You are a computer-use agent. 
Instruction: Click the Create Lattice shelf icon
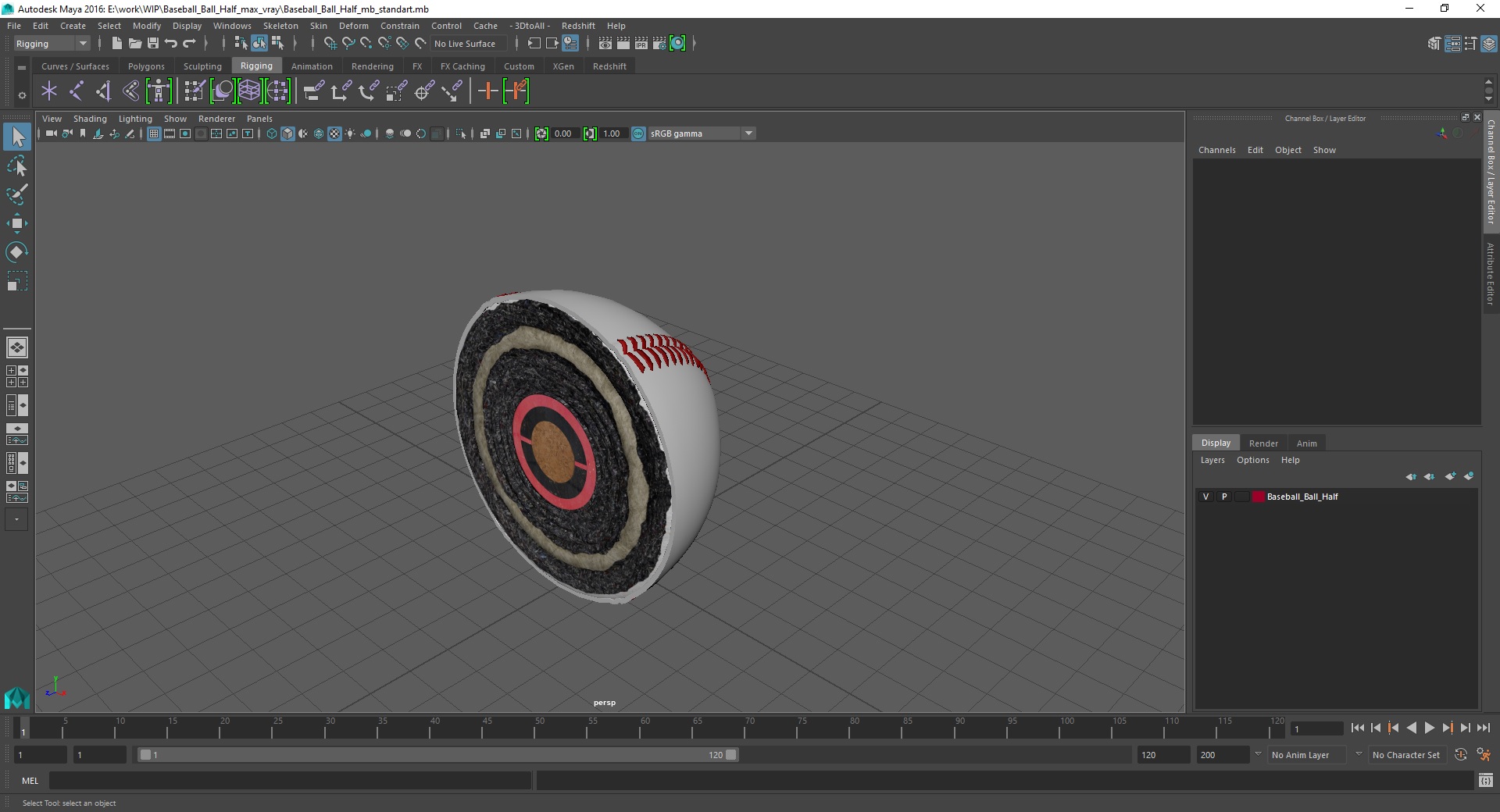click(x=249, y=91)
